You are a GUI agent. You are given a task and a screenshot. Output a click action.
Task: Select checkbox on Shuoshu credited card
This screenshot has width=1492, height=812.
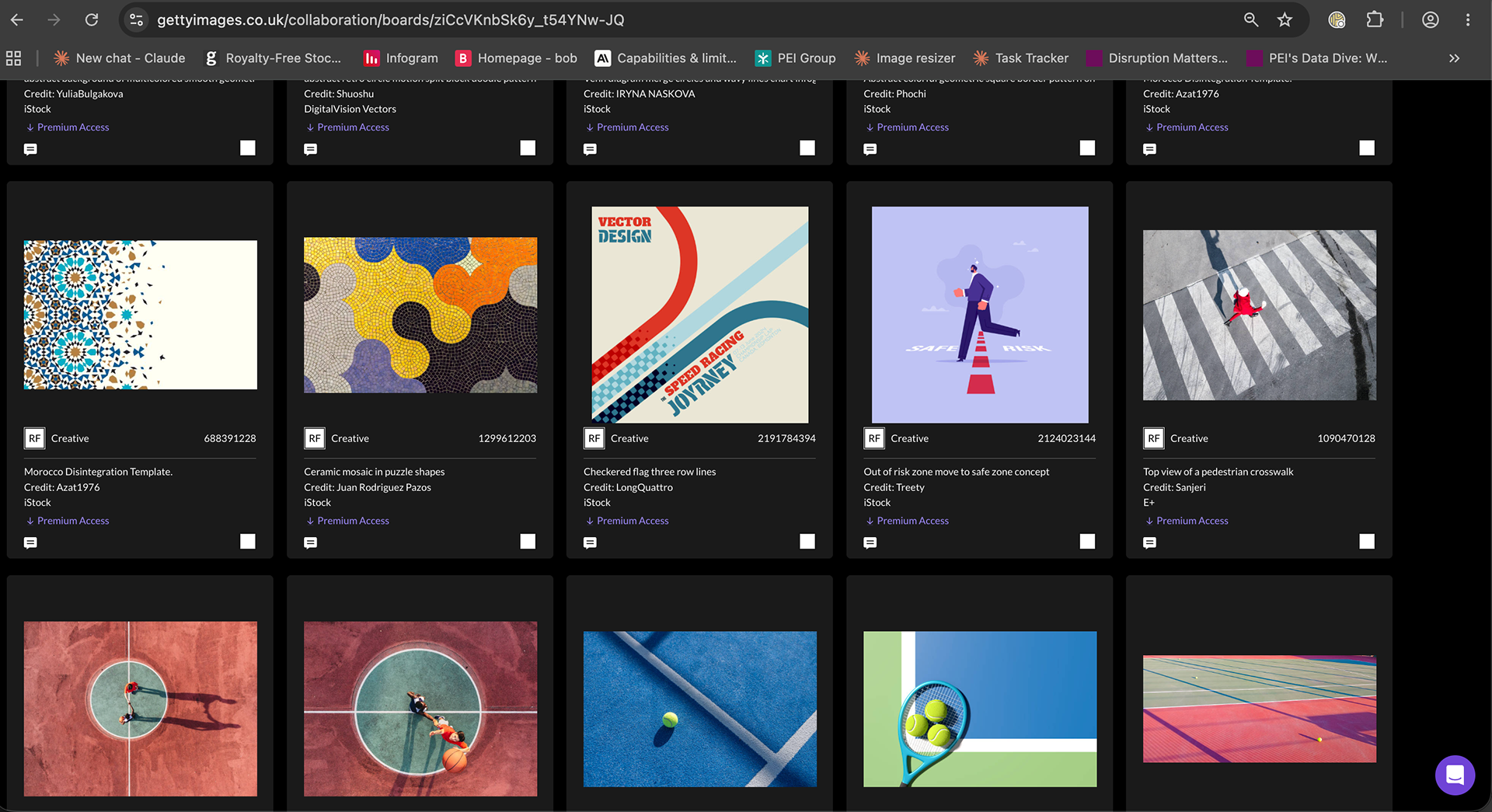528,148
